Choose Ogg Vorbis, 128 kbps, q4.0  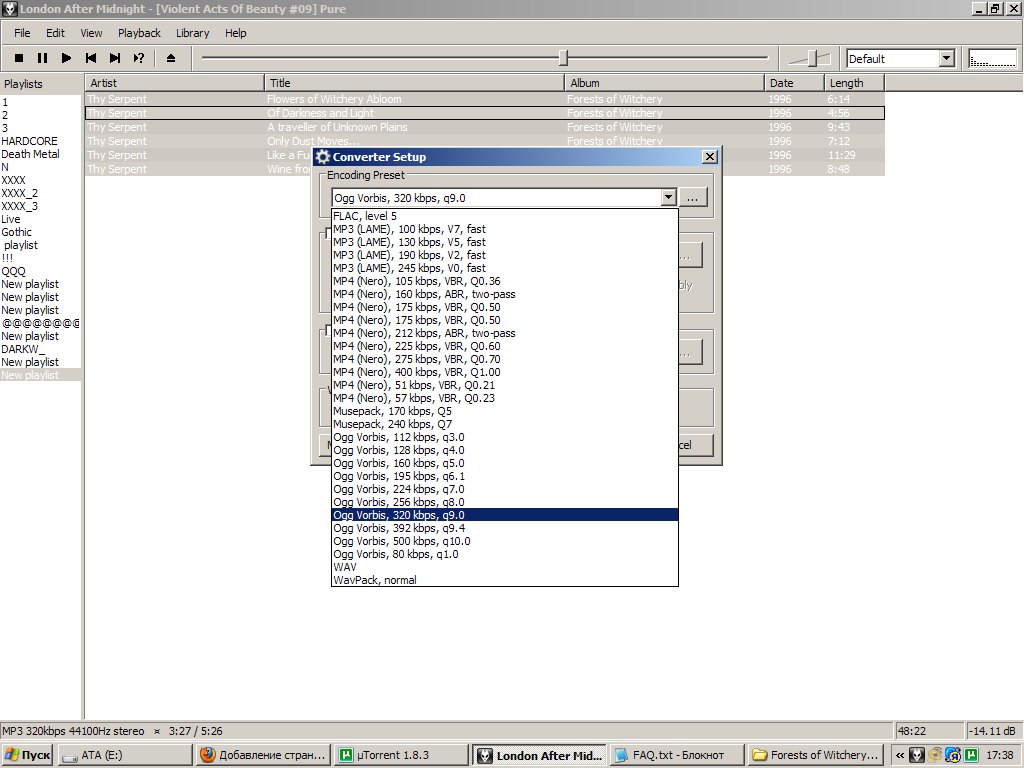(x=505, y=450)
